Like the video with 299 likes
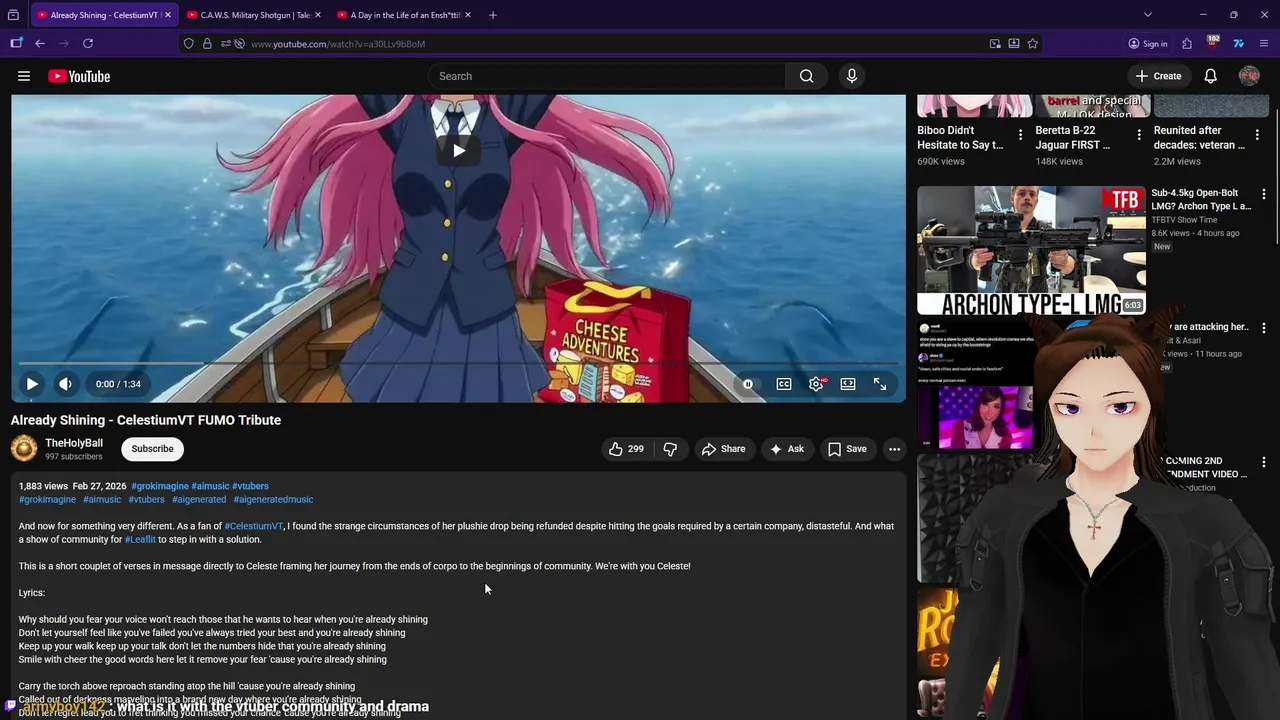The image size is (1280, 720). coord(626,449)
